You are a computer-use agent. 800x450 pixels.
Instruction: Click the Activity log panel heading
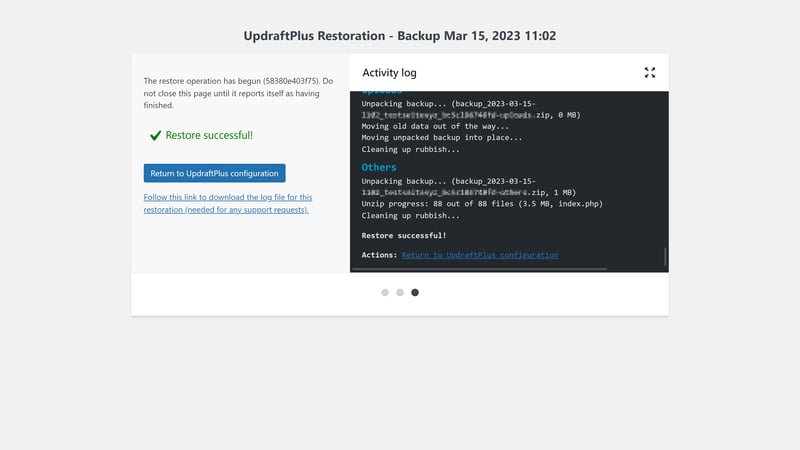coord(389,73)
